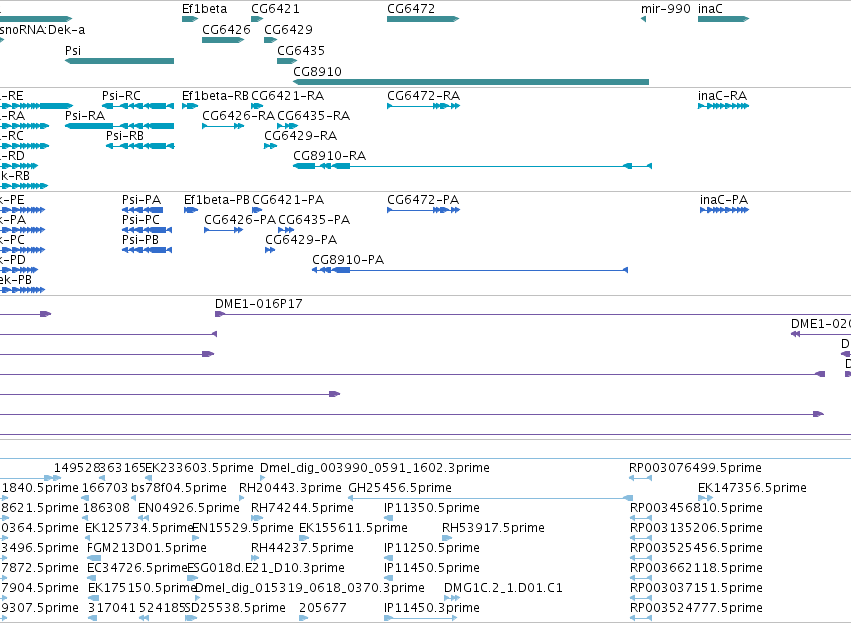The width and height of the screenshot is (851, 623).
Task: Select EST RH74244.5prime
Action: coord(302,508)
